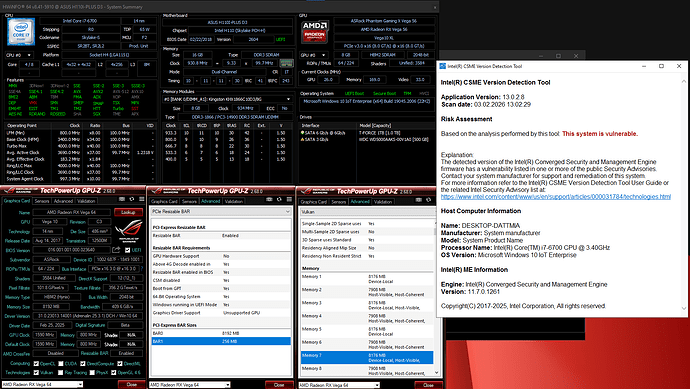Click the yellow warning icon on the SATA 3 Gb/s drive
The image size is (690, 389).
302,139
